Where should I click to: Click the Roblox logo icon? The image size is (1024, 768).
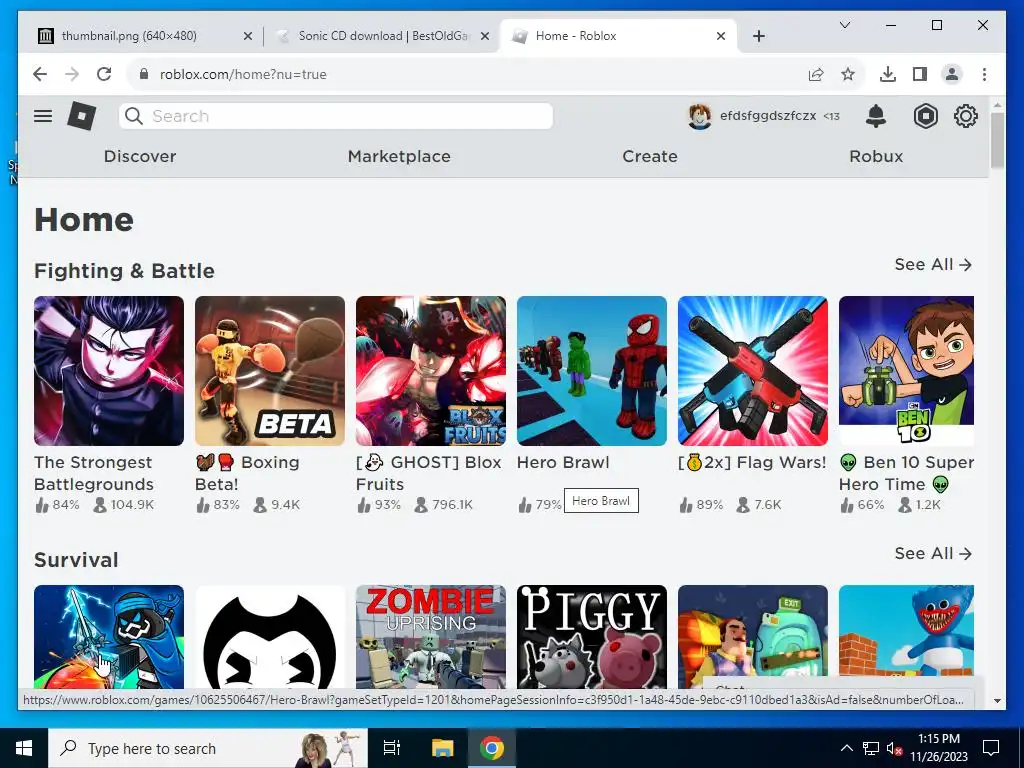coord(82,116)
